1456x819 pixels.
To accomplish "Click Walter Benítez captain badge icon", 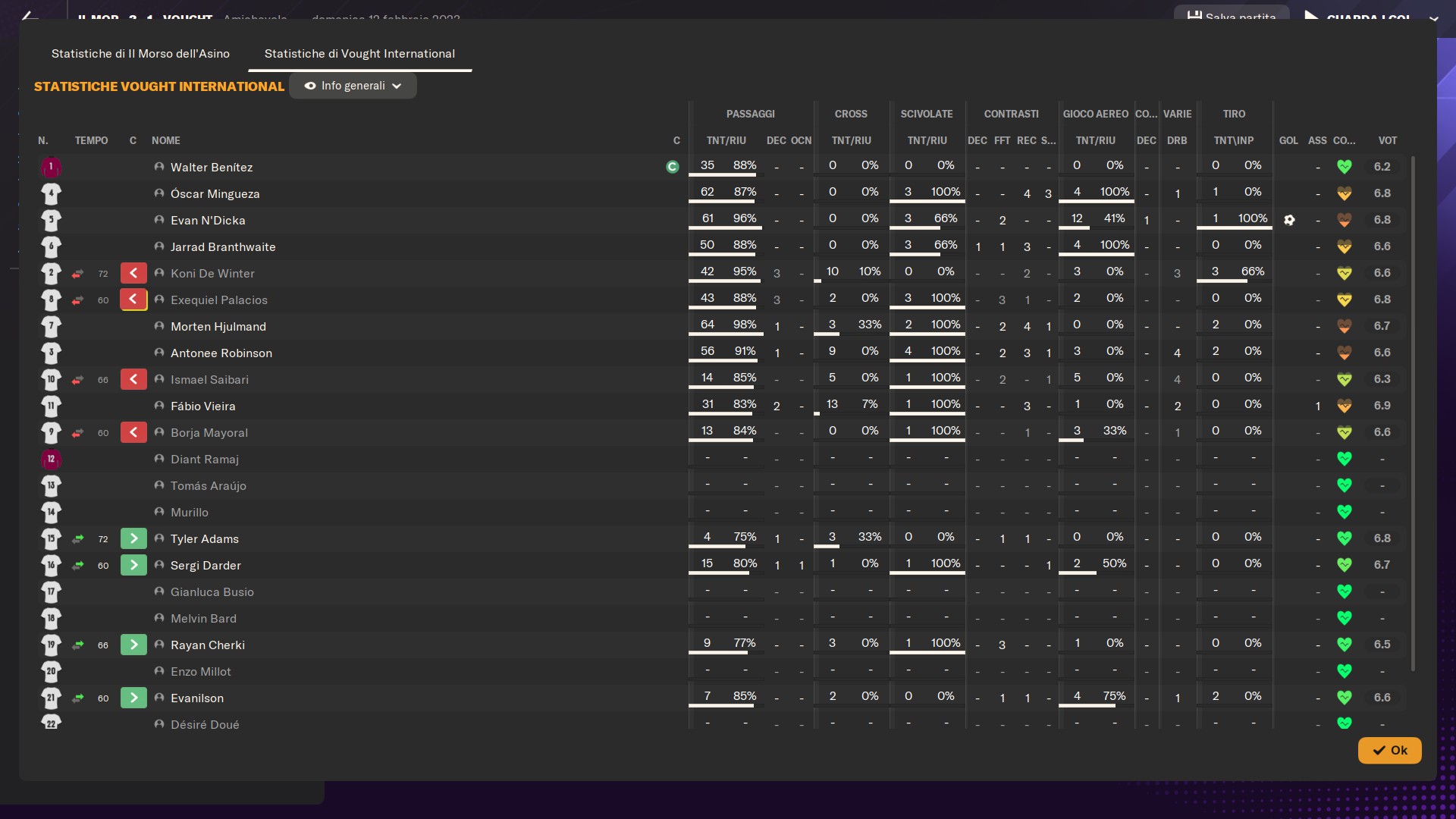I will tap(672, 167).
